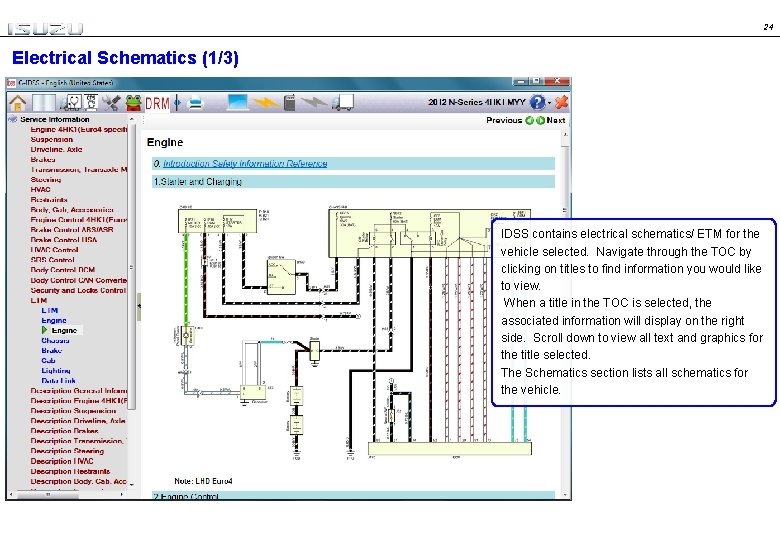Collapse the red ETM tree node
The height and width of the screenshot is (540, 780).
39,300
